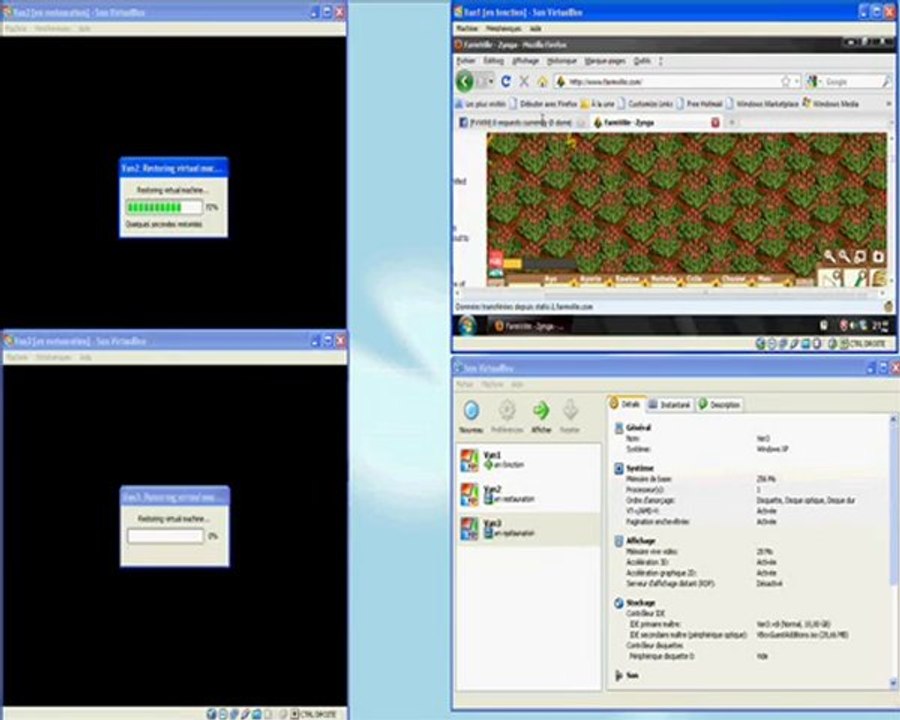This screenshot has height=720, width=900.
Task: Click the Van2 restoring progress bar
Action: click(165, 207)
